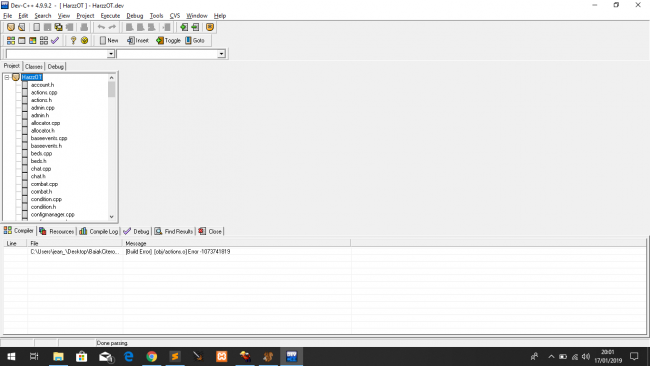
Task: Click the Windows Start button
Action: (11, 356)
